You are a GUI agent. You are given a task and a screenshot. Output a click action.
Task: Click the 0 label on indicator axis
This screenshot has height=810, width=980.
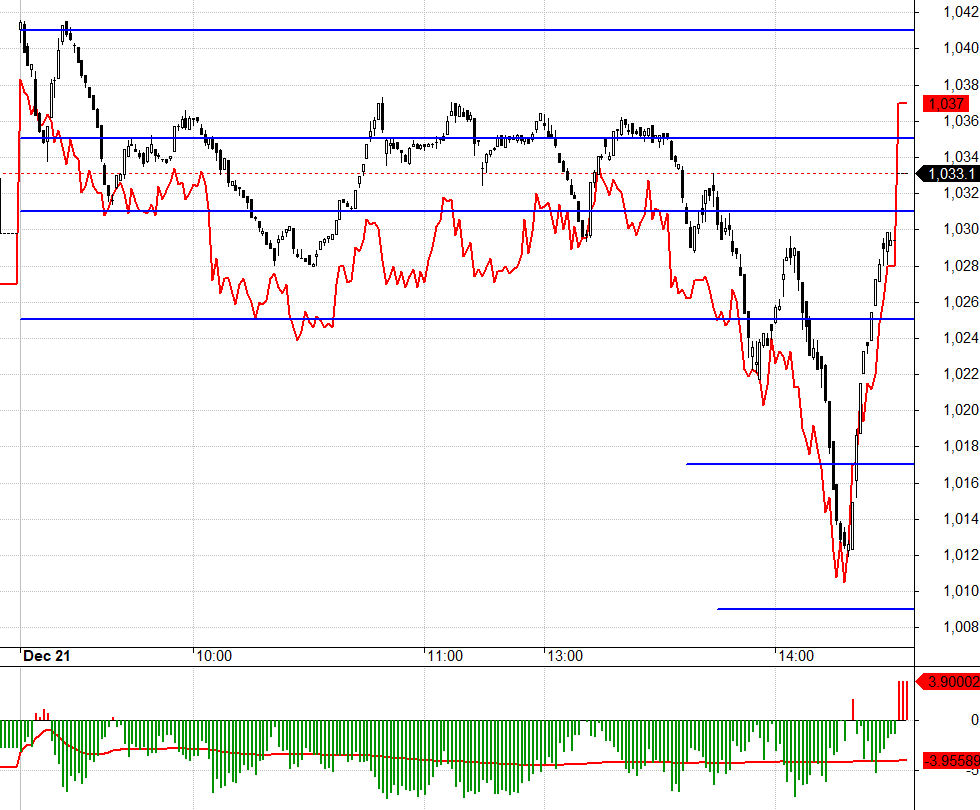[974, 720]
